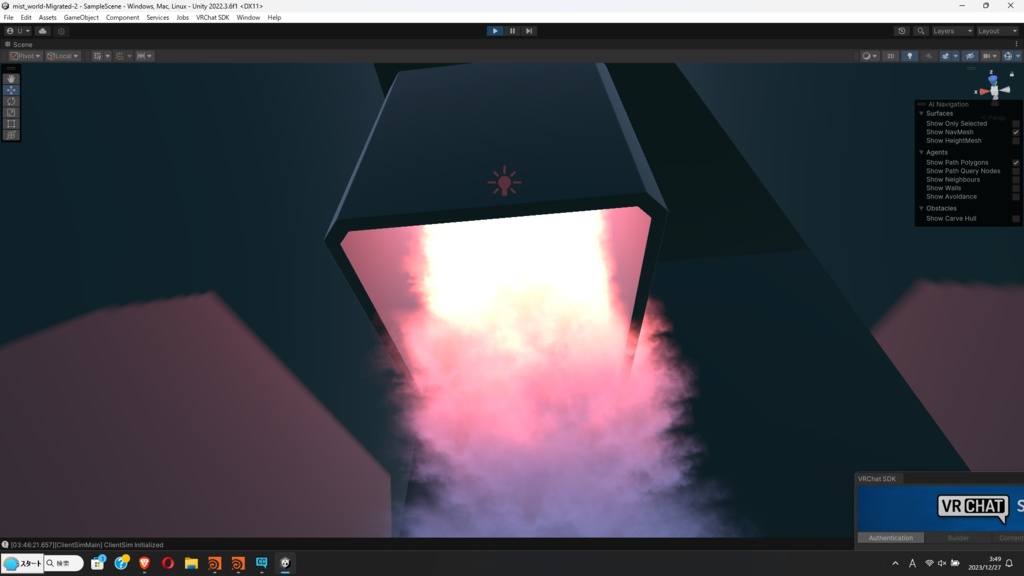Select the Rotate tool
This screenshot has width=1024, height=576.
11,101
